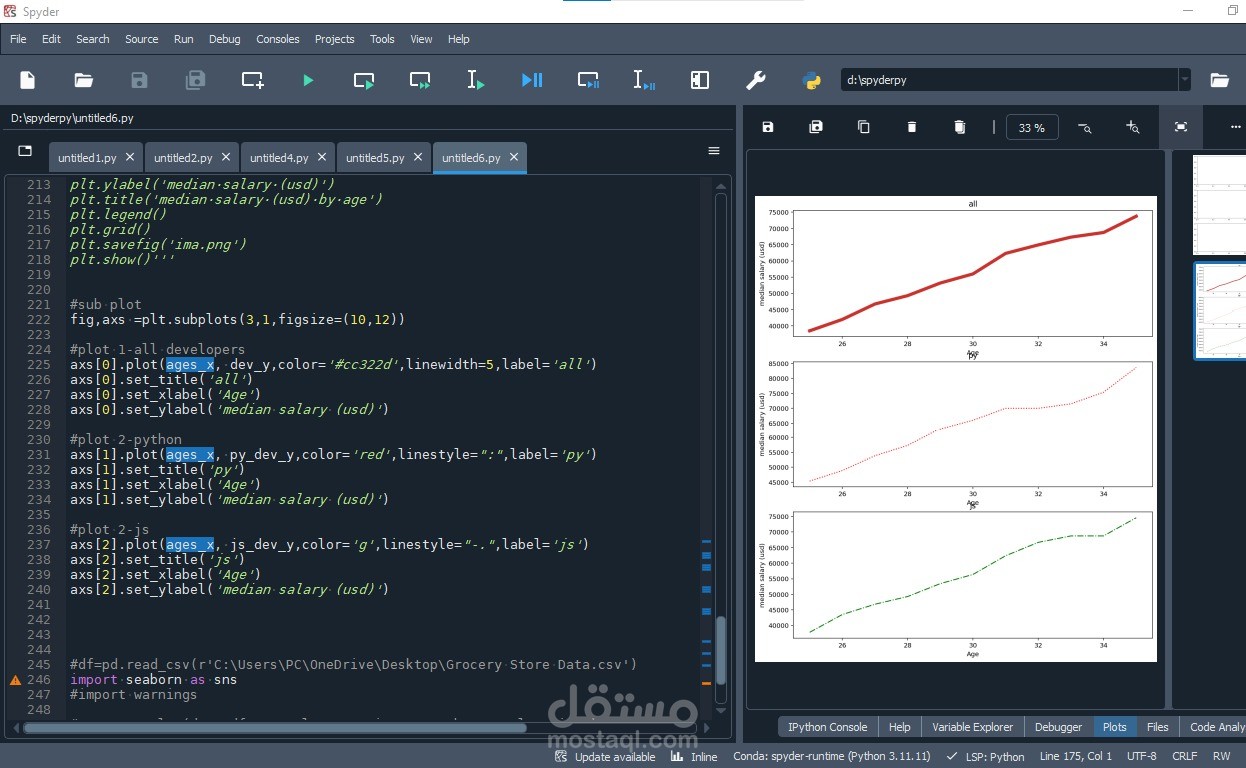This screenshot has width=1246, height=768.
Task: Click the Copy plot to clipboard icon
Action: [864, 127]
